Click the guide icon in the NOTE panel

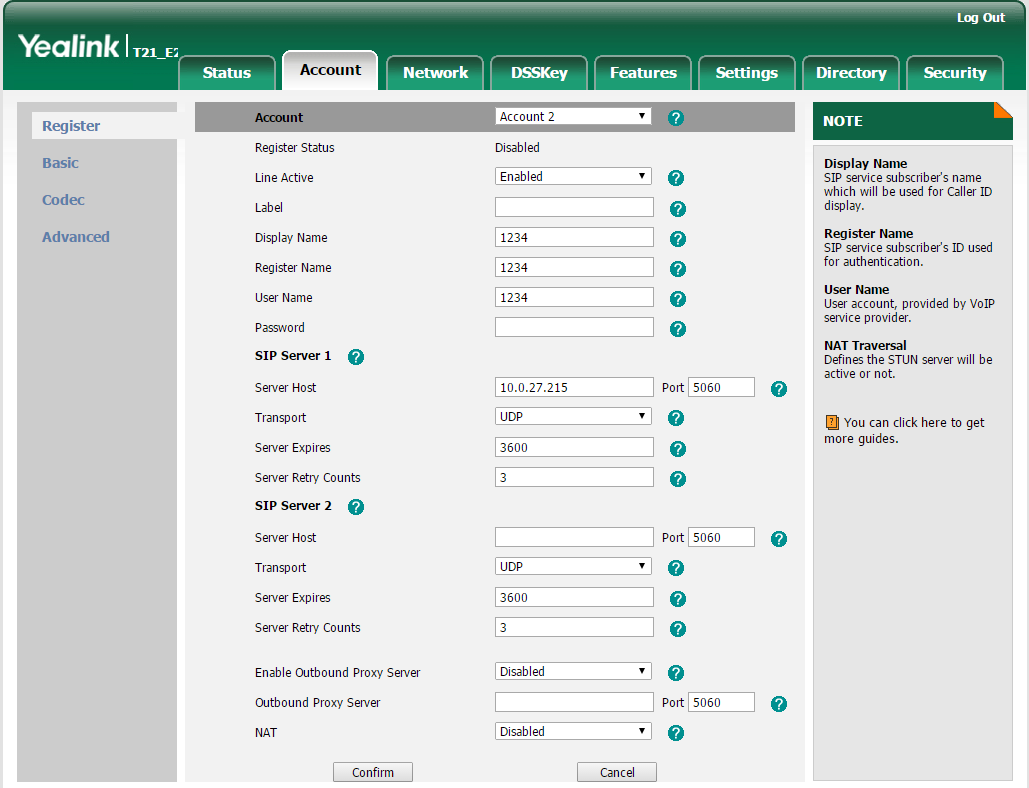coord(831,423)
